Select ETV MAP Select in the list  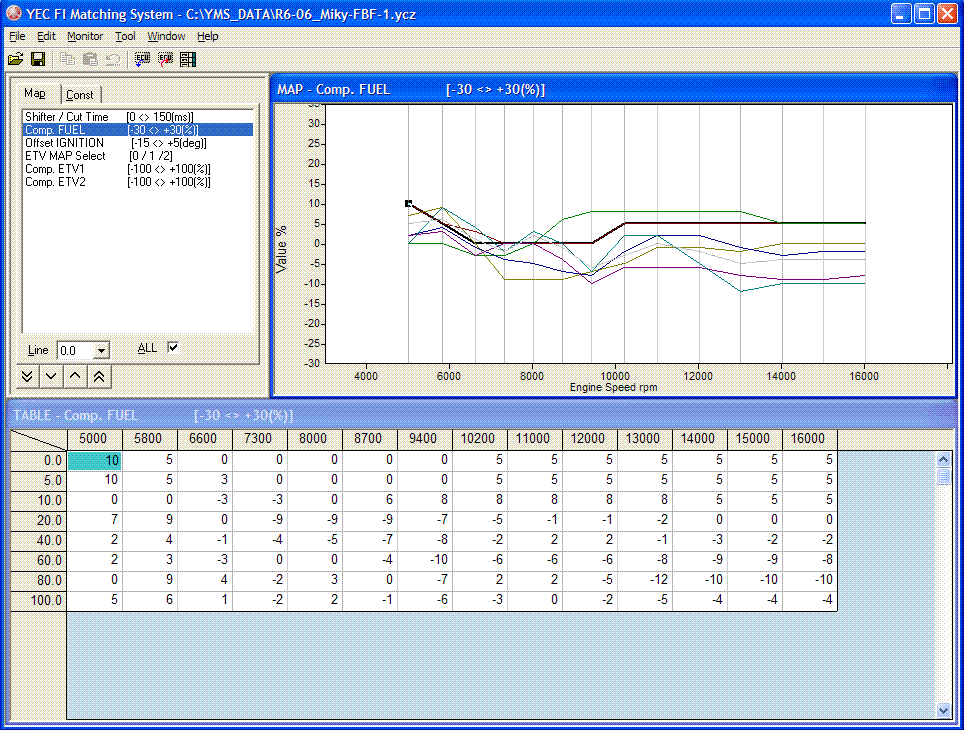[x=138, y=156]
